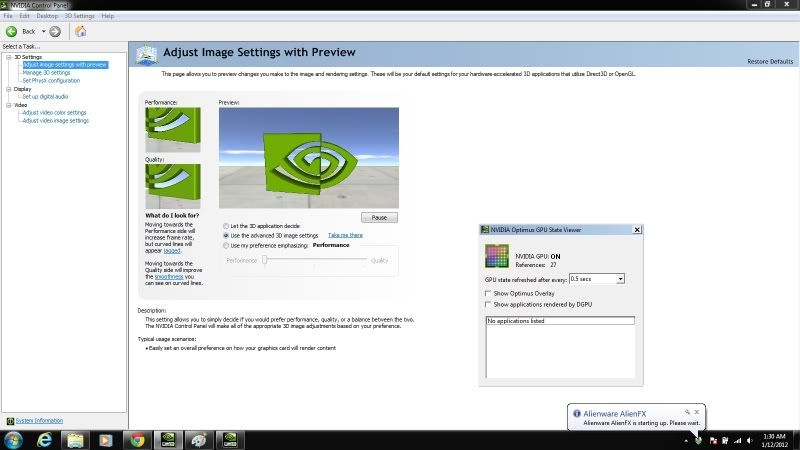Click the Performance preview thumbnail
800x450 pixels.
tap(172, 129)
